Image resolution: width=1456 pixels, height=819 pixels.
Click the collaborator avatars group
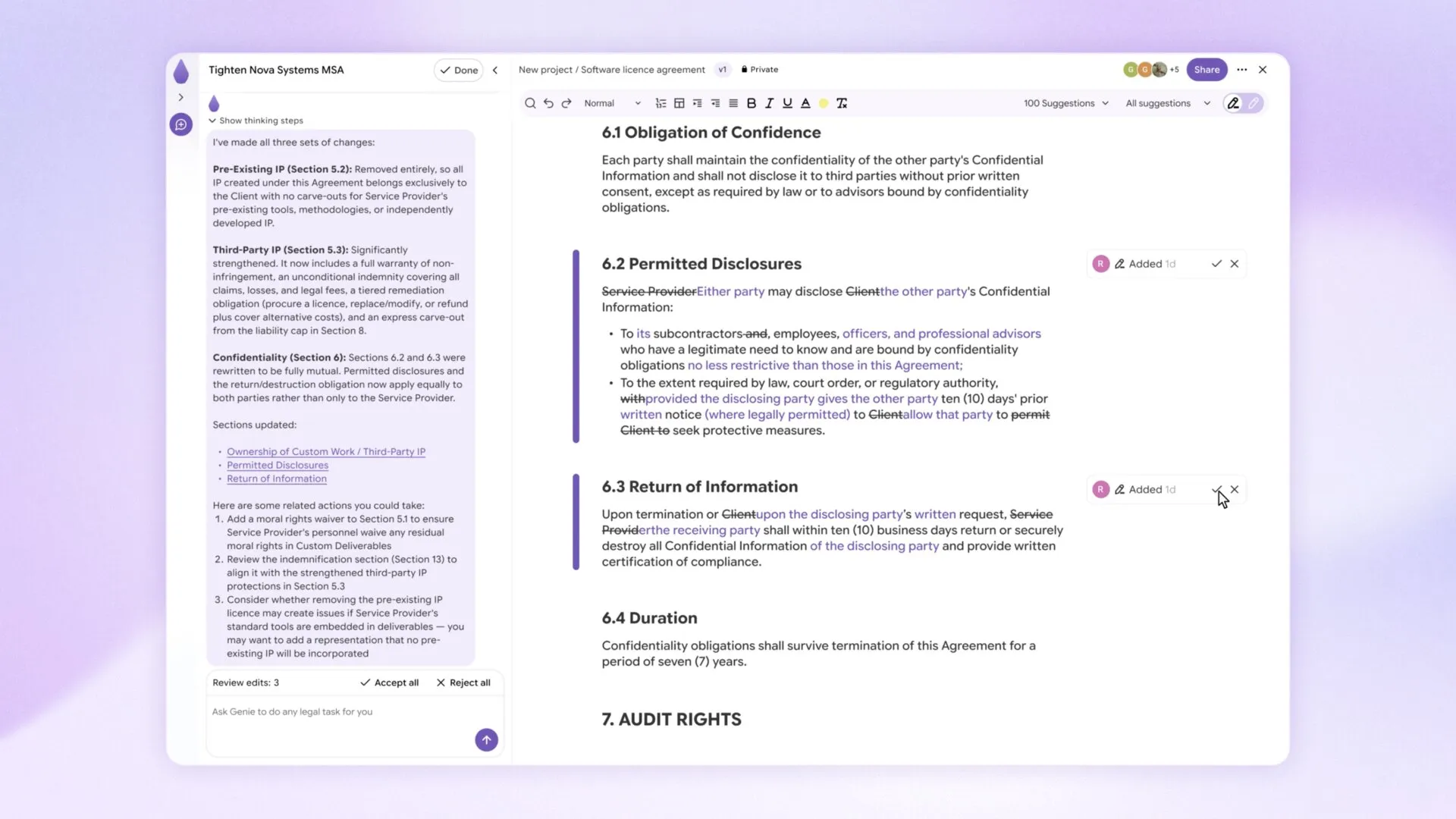(x=1150, y=69)
